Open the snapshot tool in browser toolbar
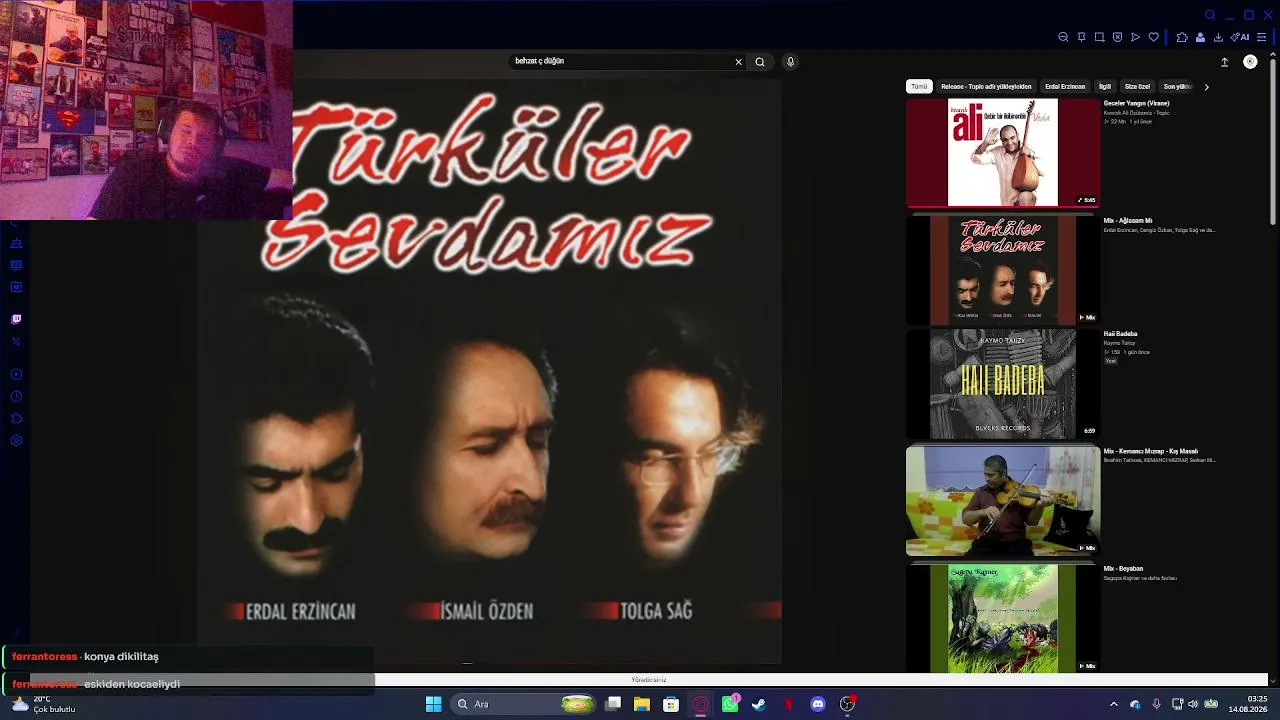This screenshot has width=1280, height=720. point(1099,37)
